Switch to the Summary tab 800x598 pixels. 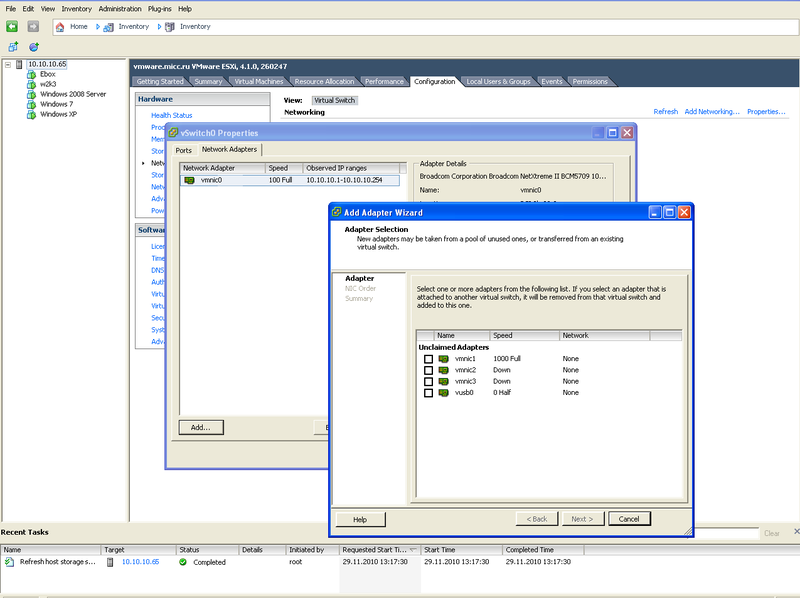tap(208, 82)
